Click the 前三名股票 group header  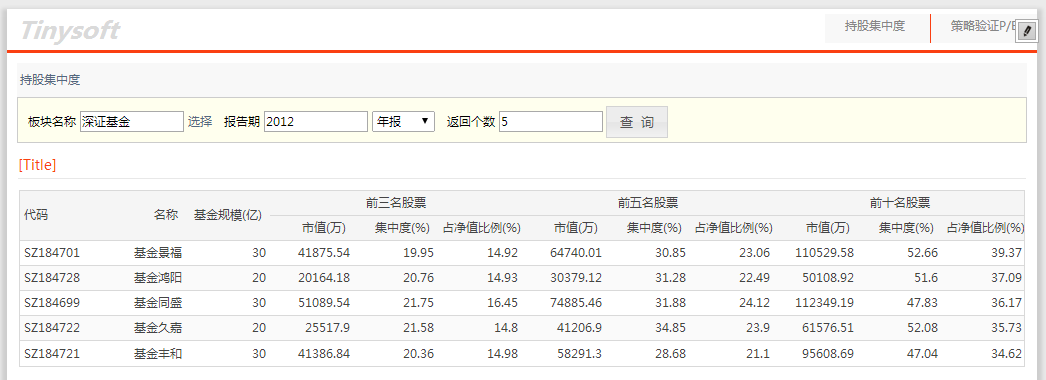pyautogui.click(x=396, y=203)
